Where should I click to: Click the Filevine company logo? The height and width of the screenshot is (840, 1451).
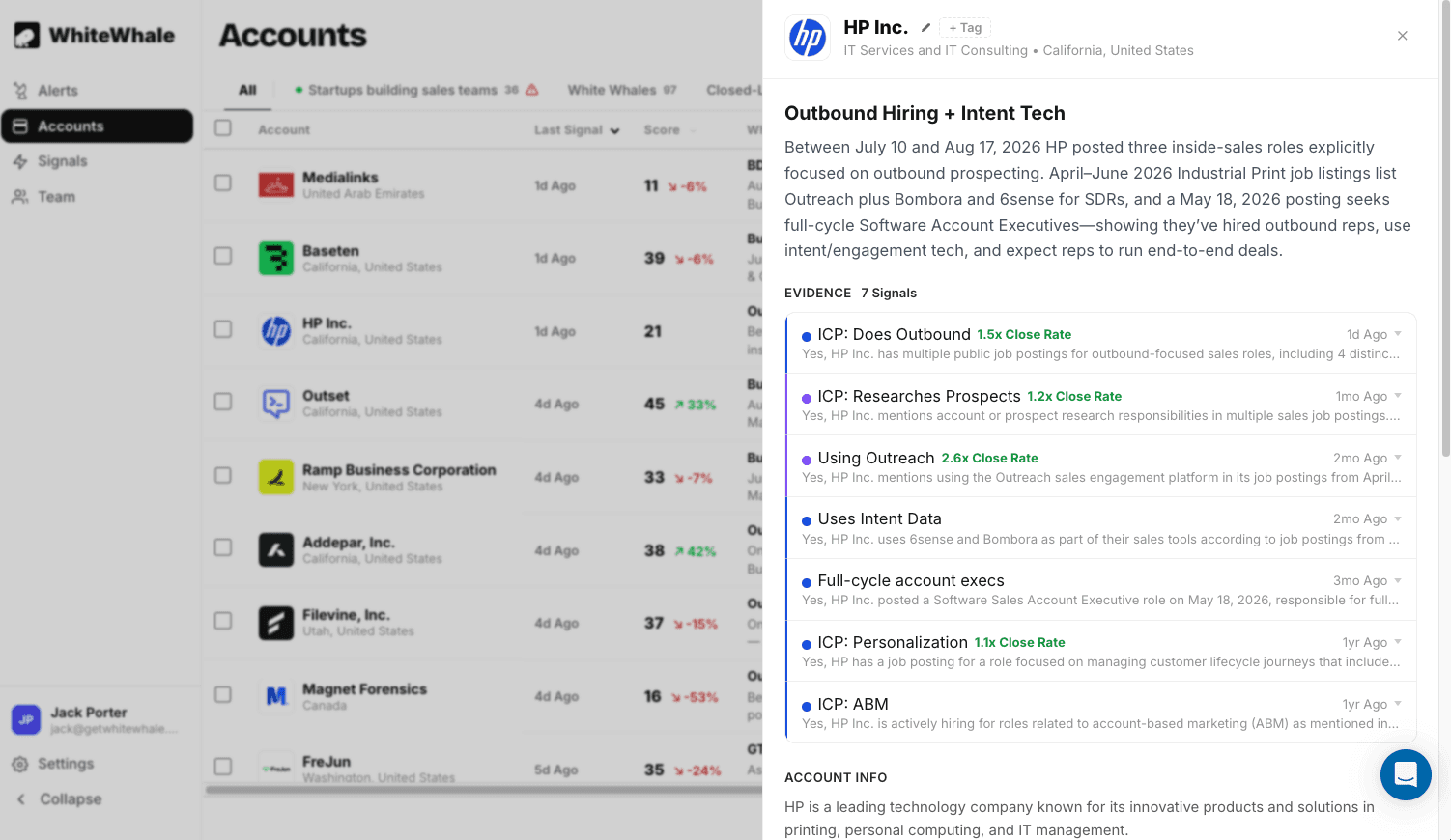pos(276,623)
